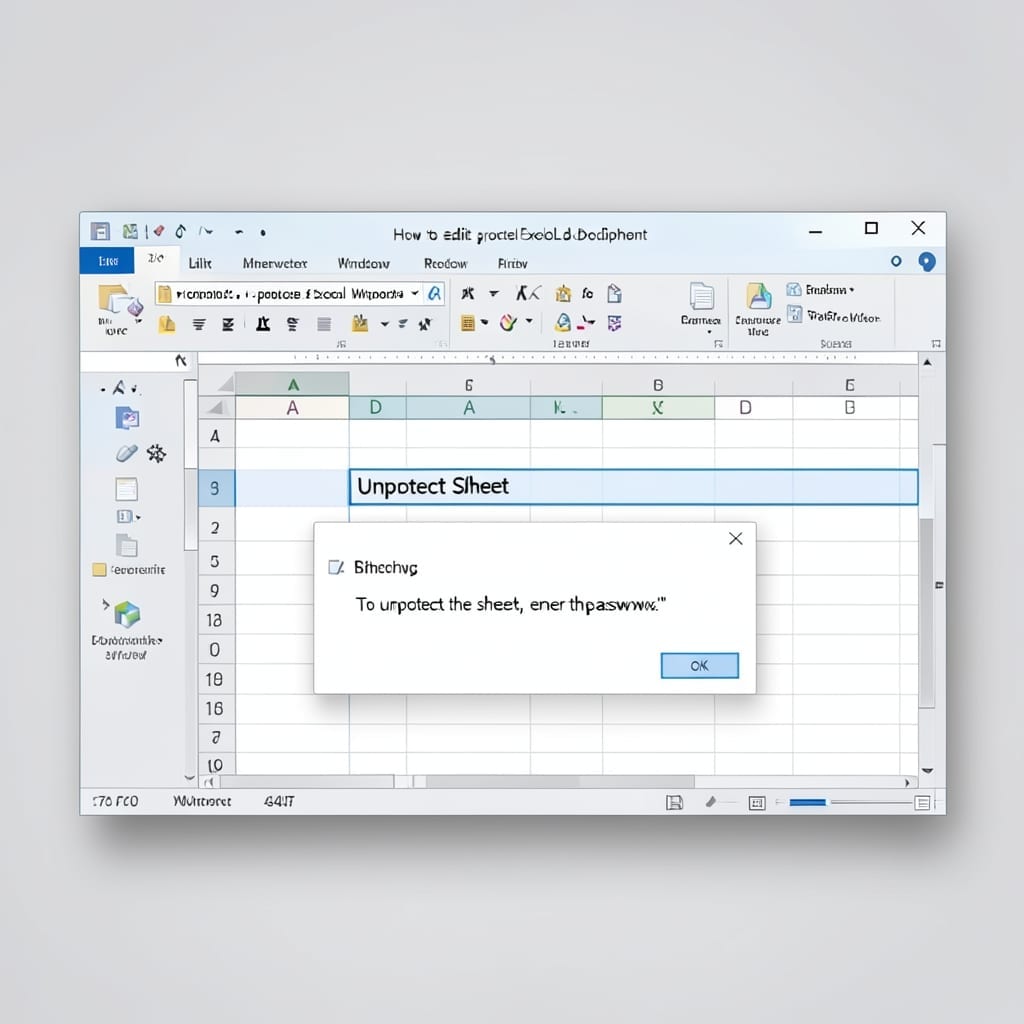Click the page layout view icon in the status bar
The height and width of the screenshot is (1024, 1024).
757,803
